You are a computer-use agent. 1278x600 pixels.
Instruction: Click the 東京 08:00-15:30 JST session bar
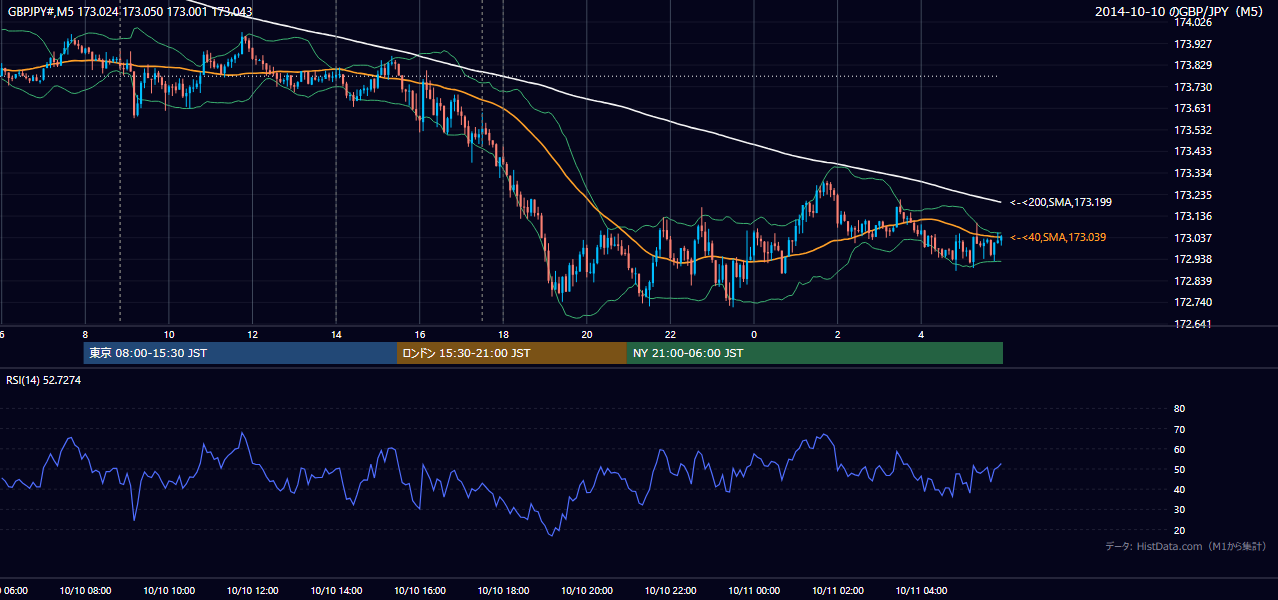click(241, 353)
